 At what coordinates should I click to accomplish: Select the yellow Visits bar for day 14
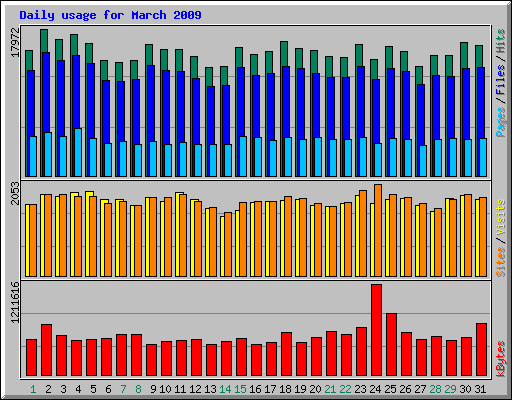[222, 246]
